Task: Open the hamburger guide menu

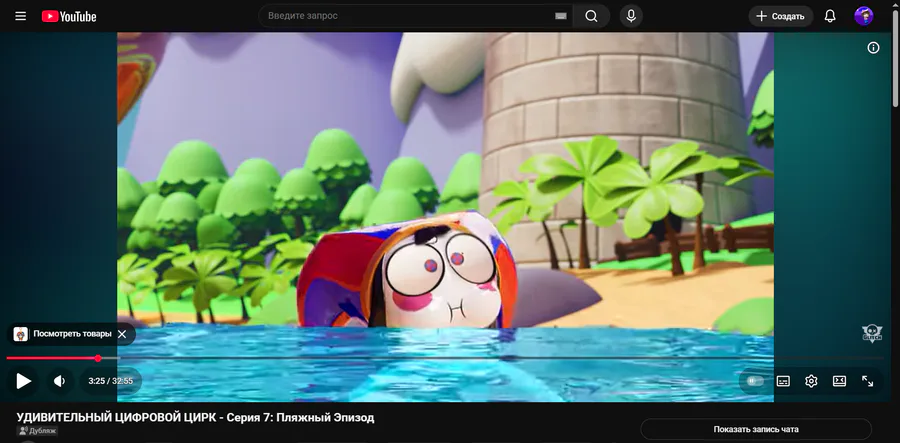Action: point(21,16)
